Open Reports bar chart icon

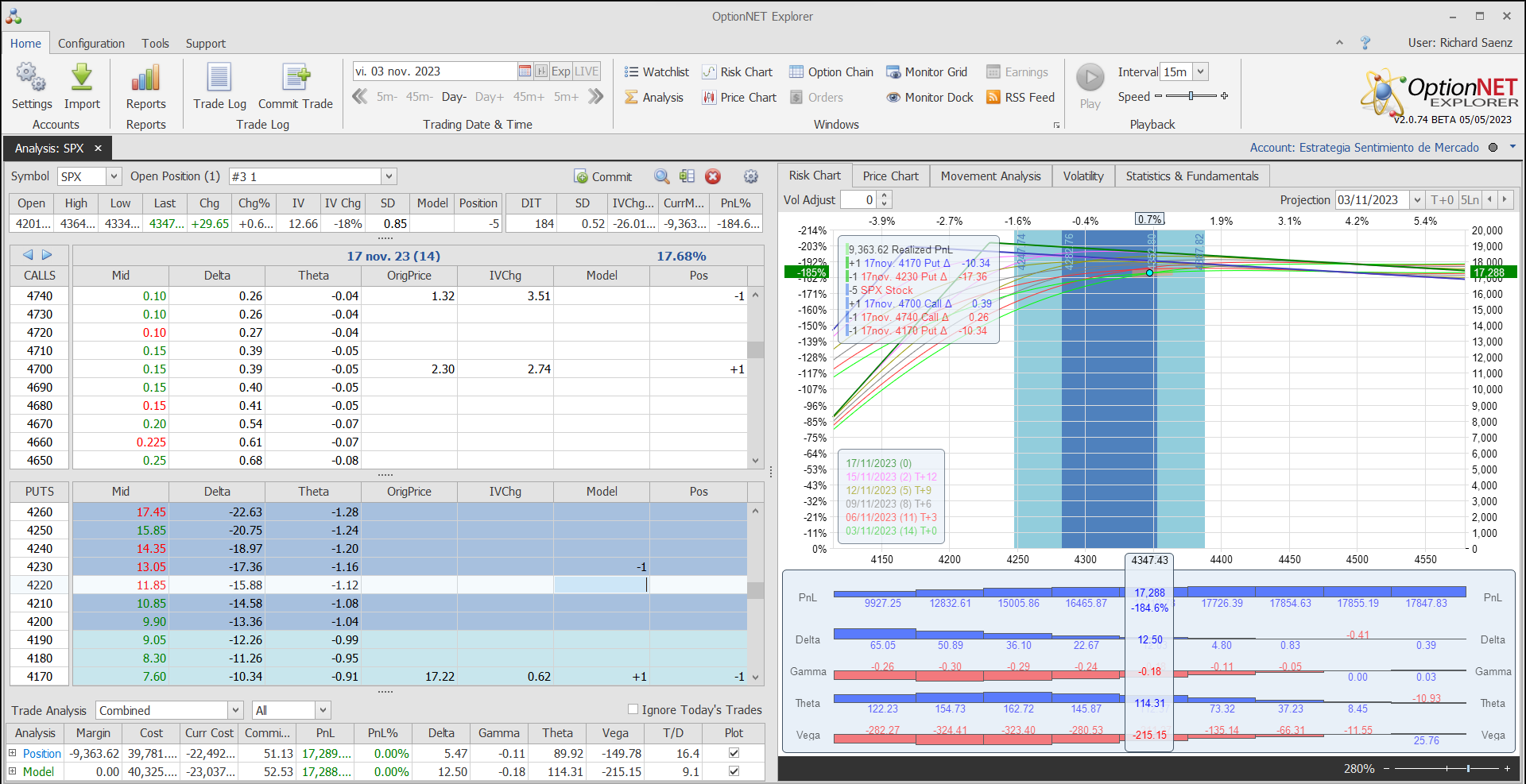click(145, 78)
